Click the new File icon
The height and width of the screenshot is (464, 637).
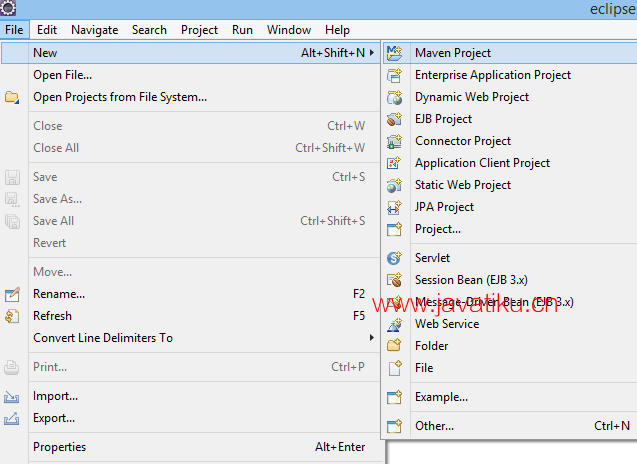394,368
